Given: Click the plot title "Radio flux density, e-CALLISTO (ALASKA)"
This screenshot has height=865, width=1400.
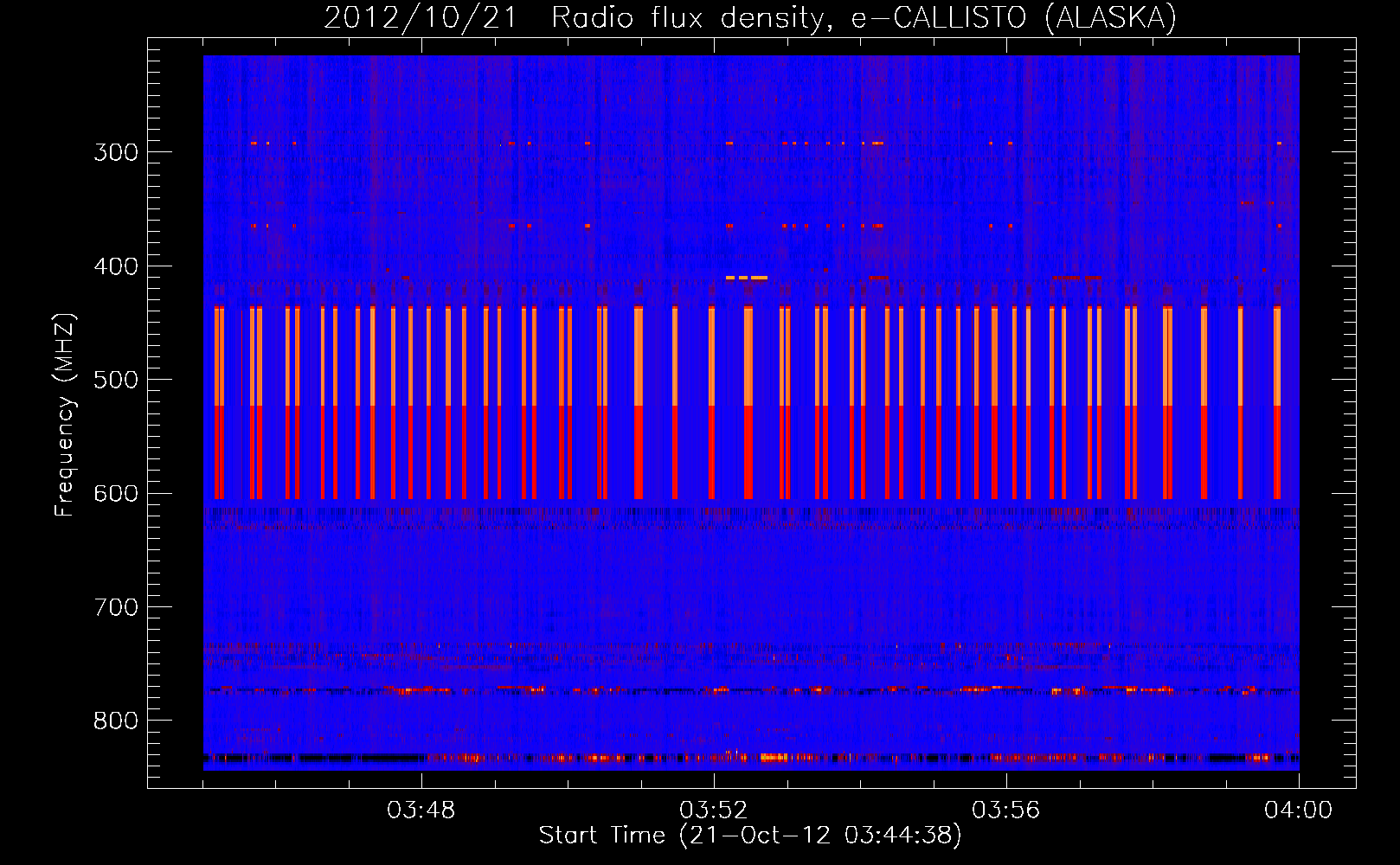Looking at the screenshot, I should pyautogui.click(x=864, y=18).
